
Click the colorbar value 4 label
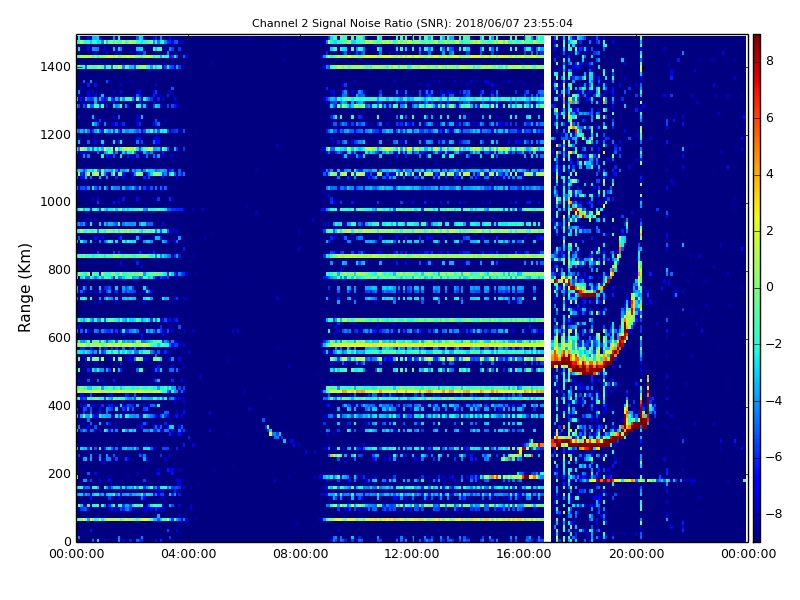[x=770, y=174]
